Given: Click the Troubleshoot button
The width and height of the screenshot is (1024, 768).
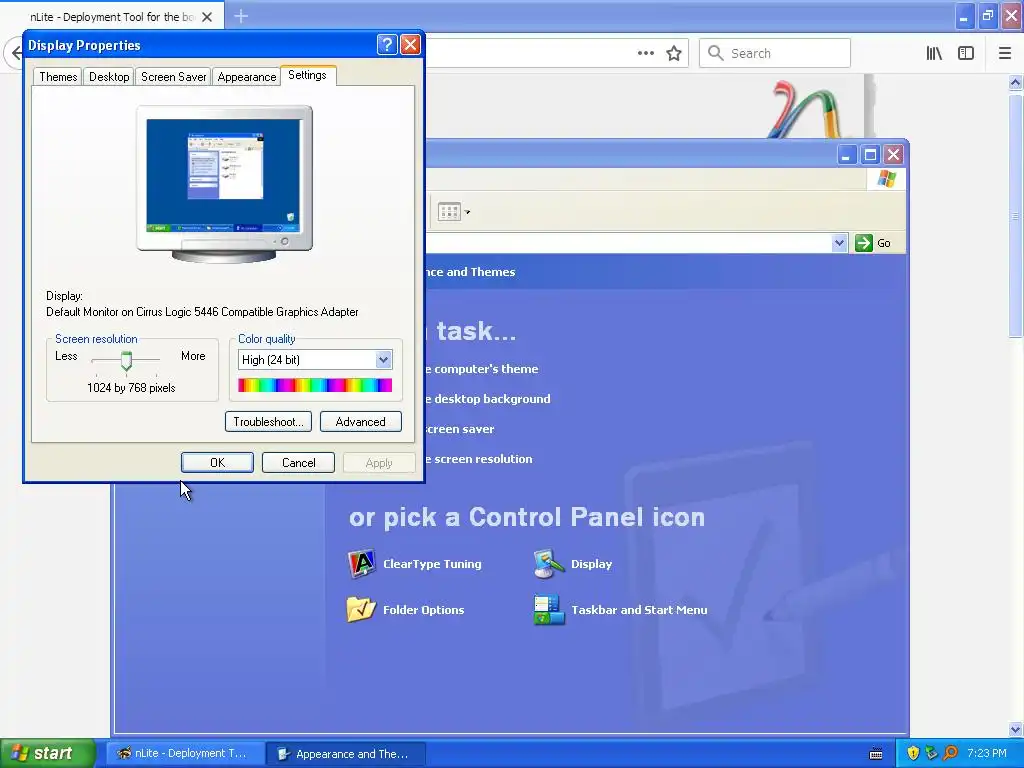Looking at the screenshot, I should [268, 422].
